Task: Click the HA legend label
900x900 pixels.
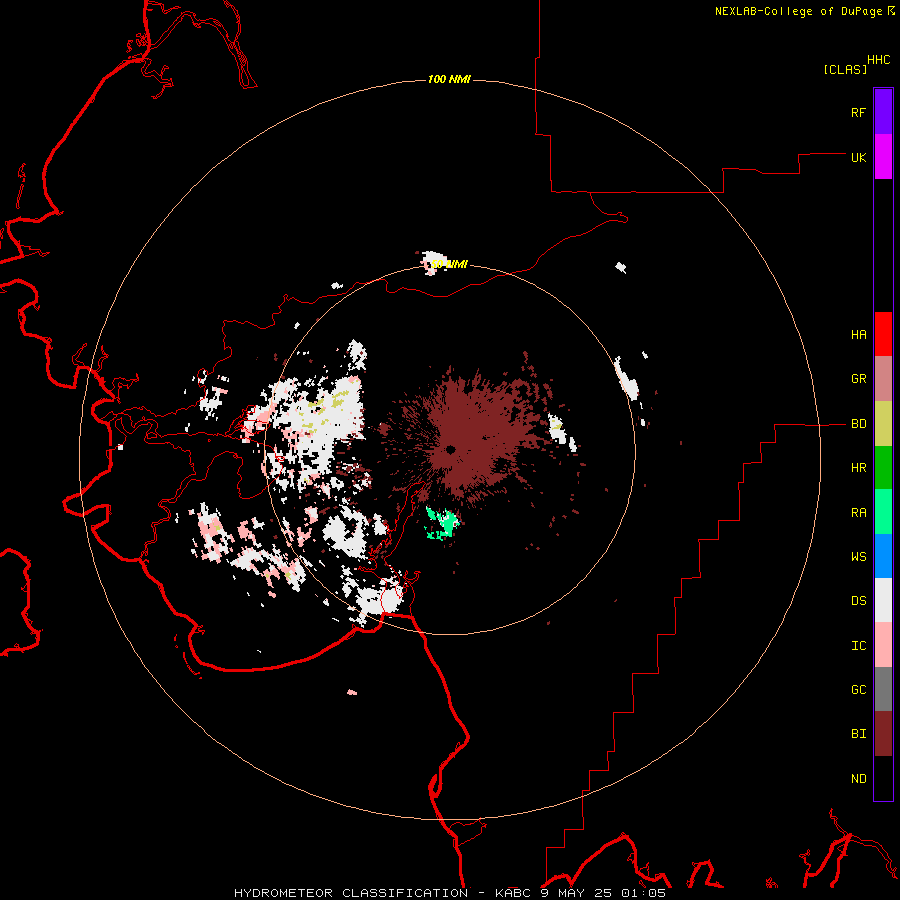Action: click(858, 335)
